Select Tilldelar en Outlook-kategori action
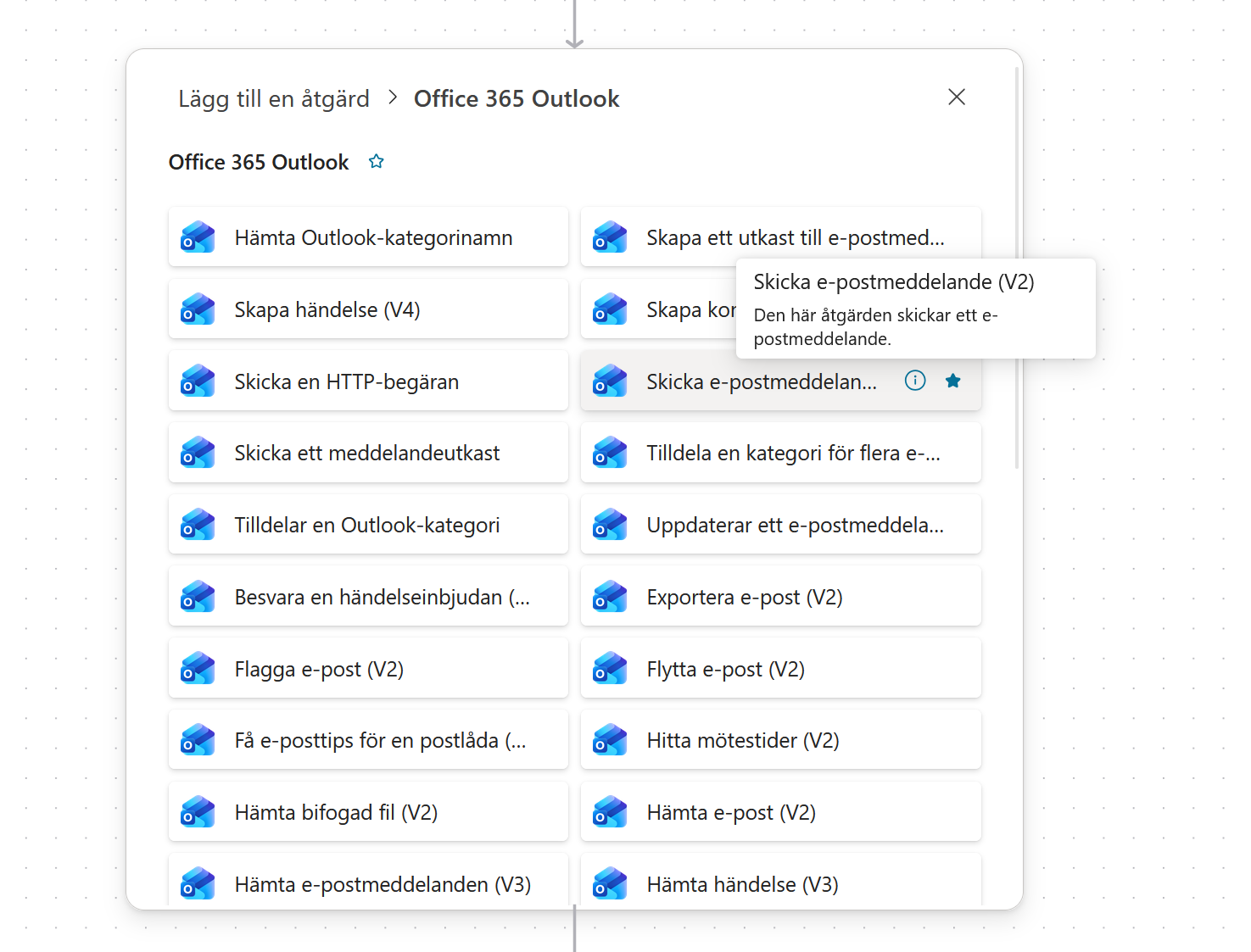Screen dimensions: 1251x952 (368, 525)
